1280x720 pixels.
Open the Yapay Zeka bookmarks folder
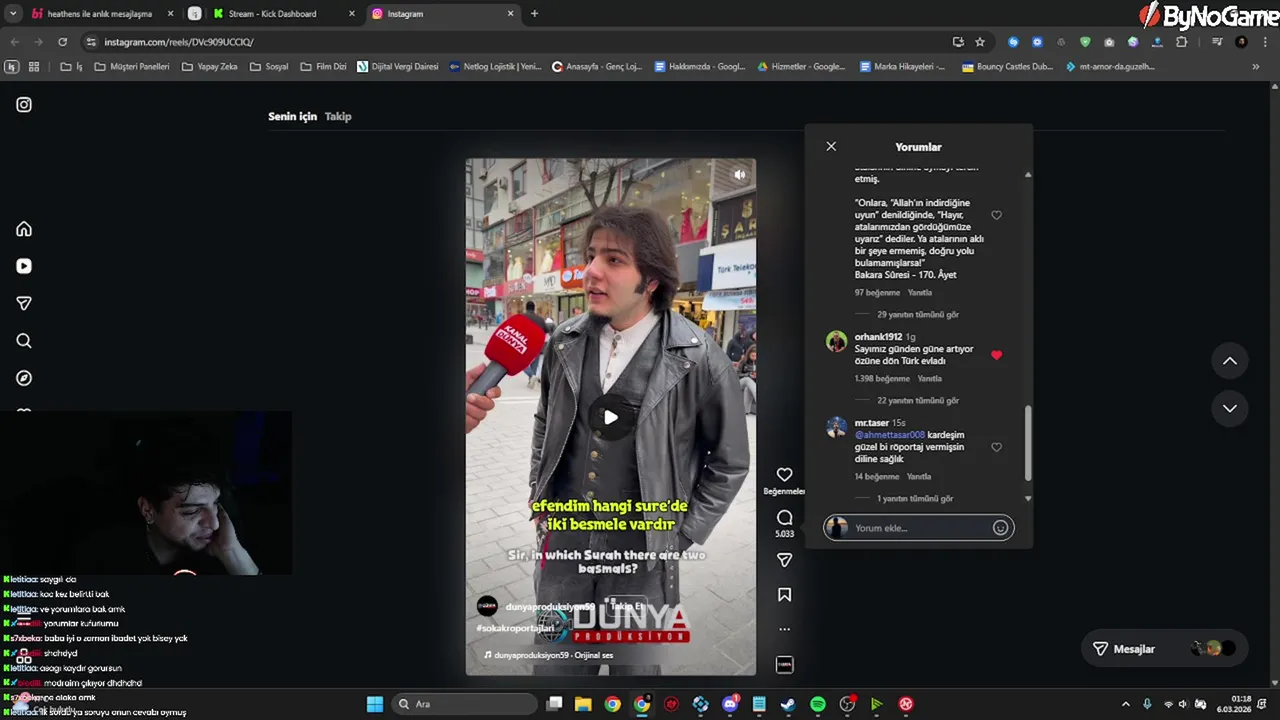[209, 67]
